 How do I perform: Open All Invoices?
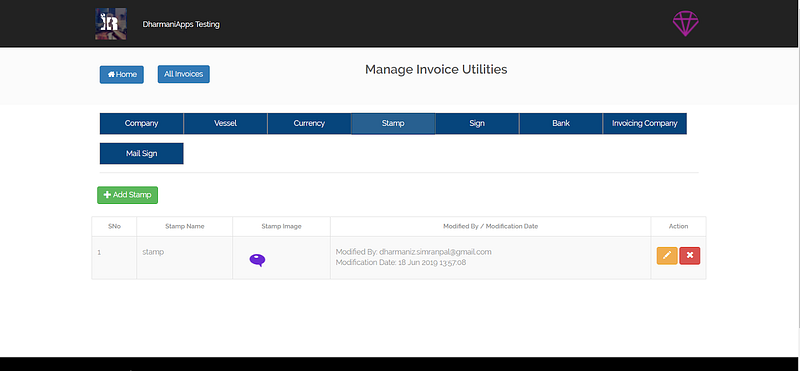184,74
